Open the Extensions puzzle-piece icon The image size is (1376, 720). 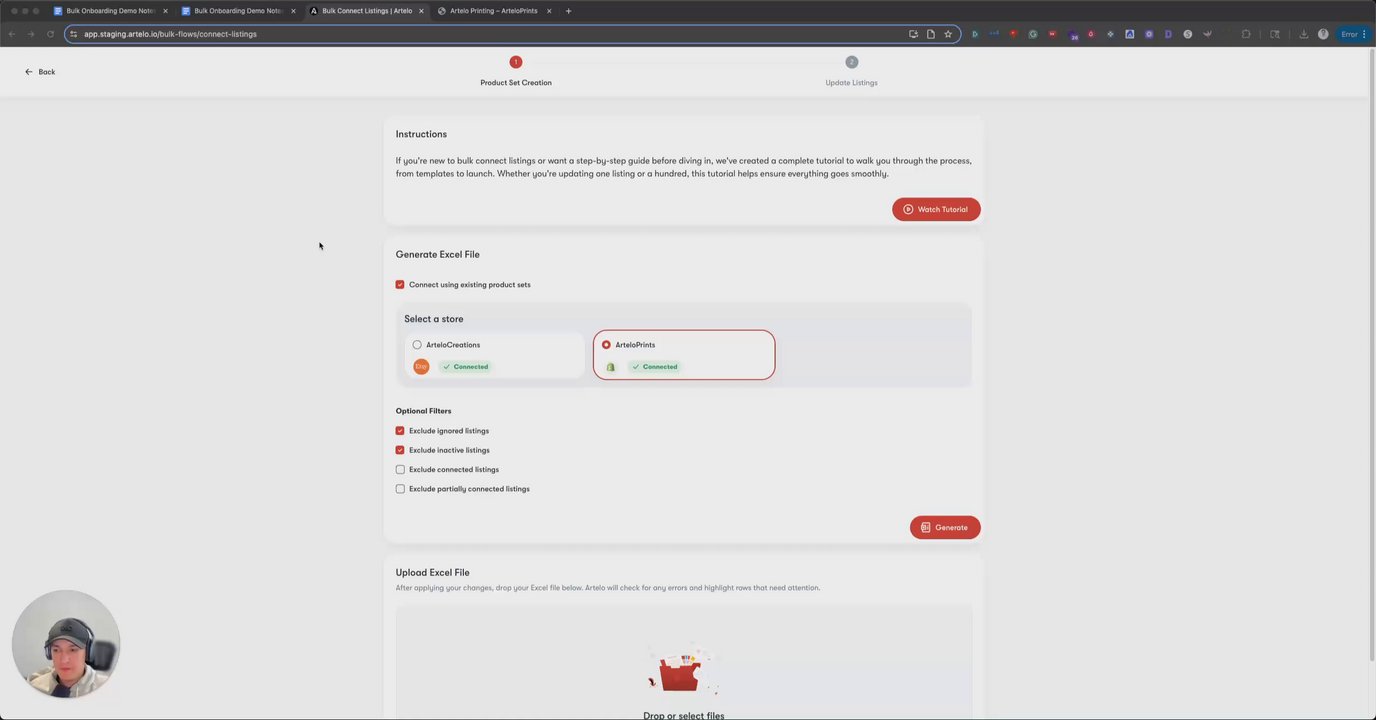click(x=1246, y=34)
